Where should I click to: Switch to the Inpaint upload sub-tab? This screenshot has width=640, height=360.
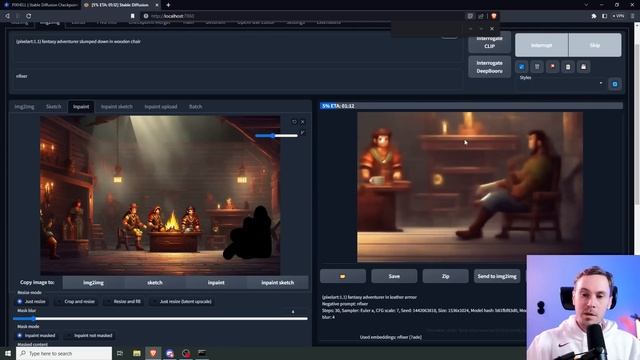click(x=161, y=107)
